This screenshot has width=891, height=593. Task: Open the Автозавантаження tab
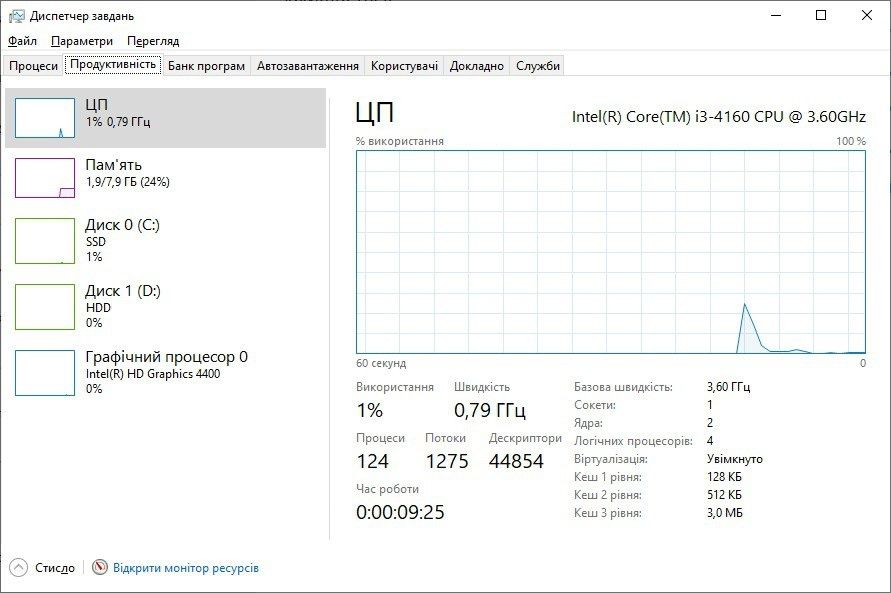click(x=308, y=66)
